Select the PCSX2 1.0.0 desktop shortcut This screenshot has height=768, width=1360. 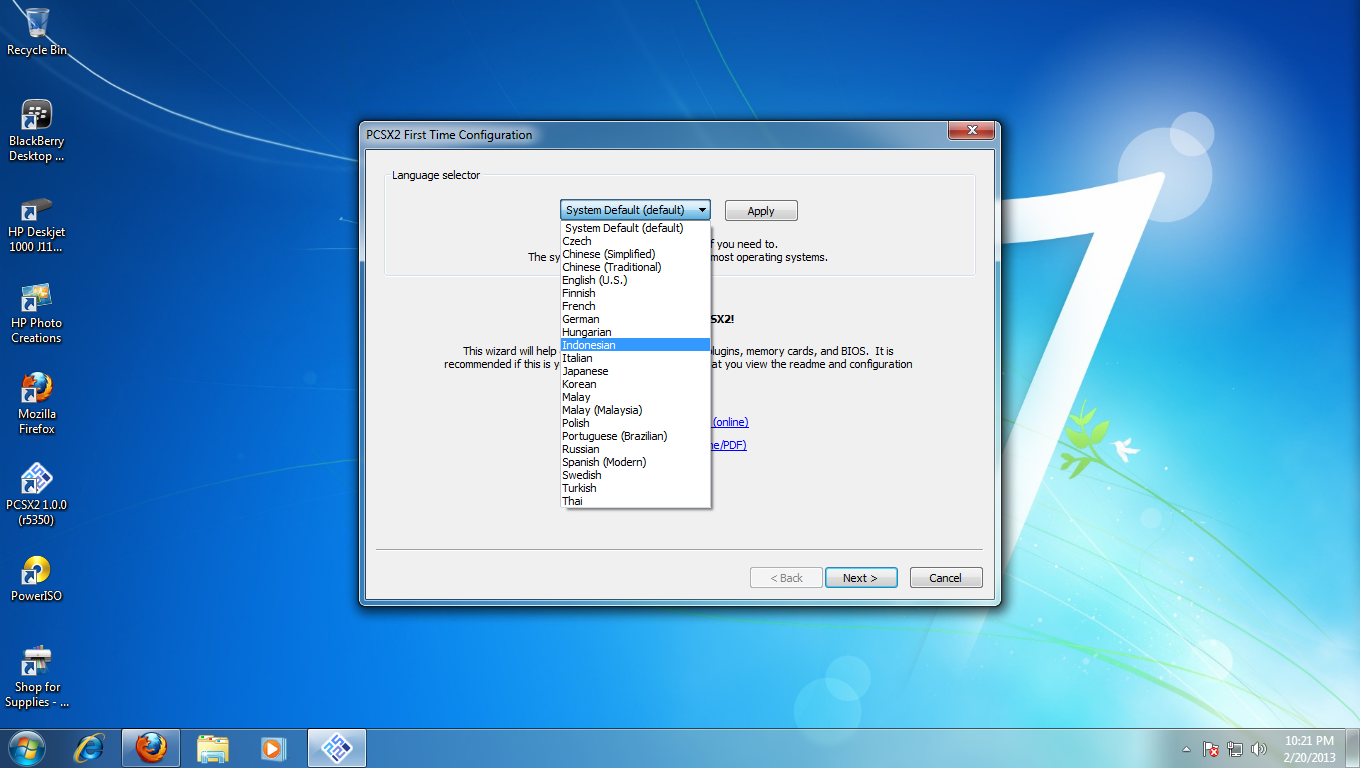click(37, 495)
